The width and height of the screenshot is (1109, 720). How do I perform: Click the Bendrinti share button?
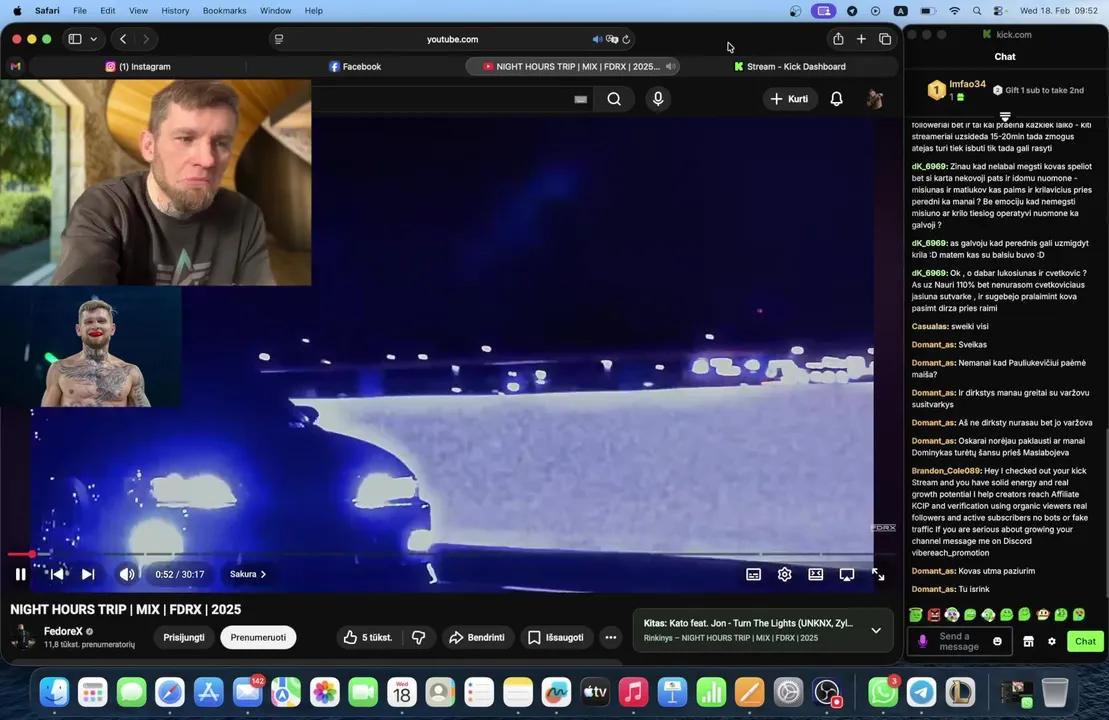pos(477,637)
